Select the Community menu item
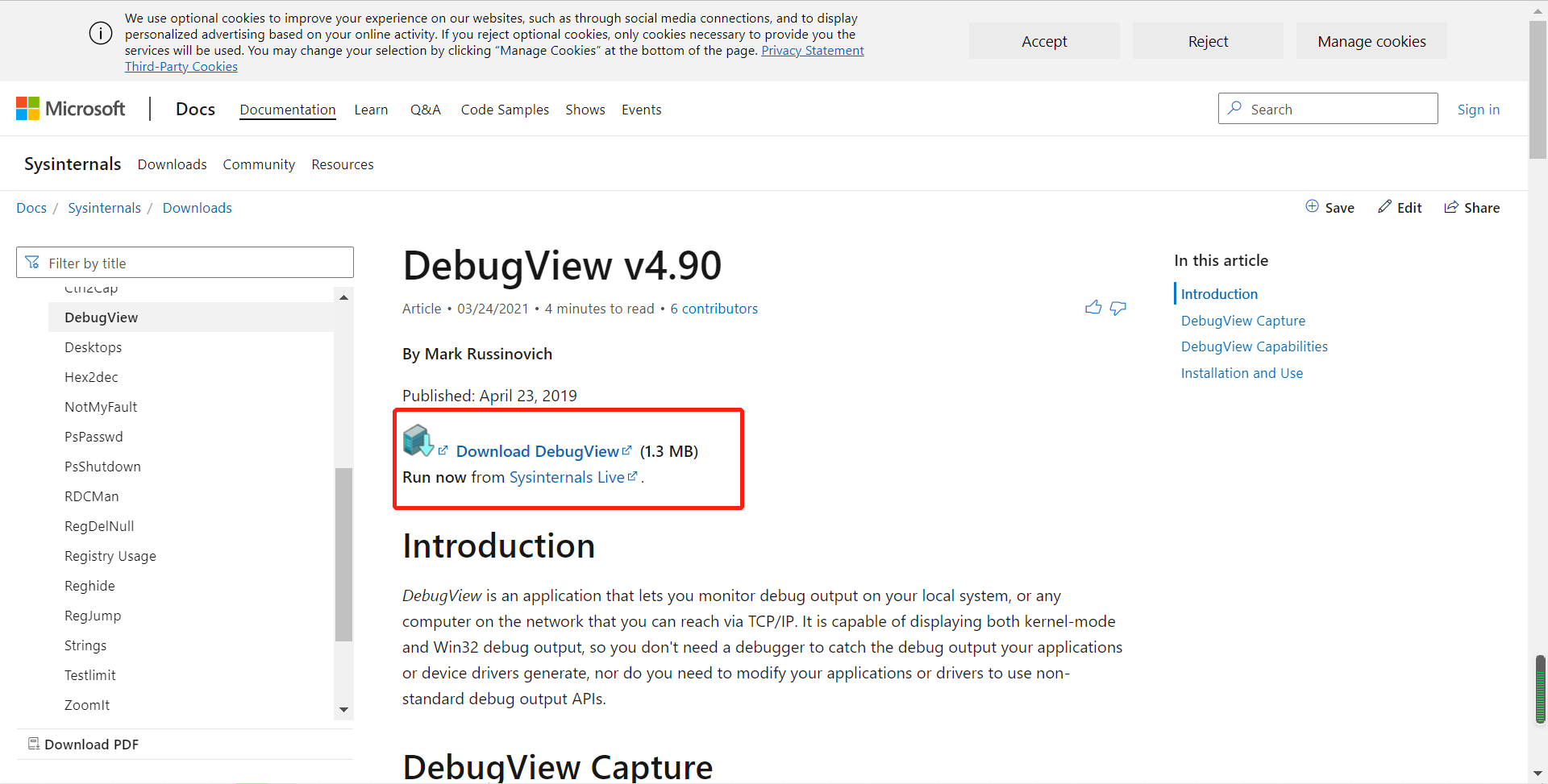Viewport: 1548px width, 784px height. pos(259,164)
